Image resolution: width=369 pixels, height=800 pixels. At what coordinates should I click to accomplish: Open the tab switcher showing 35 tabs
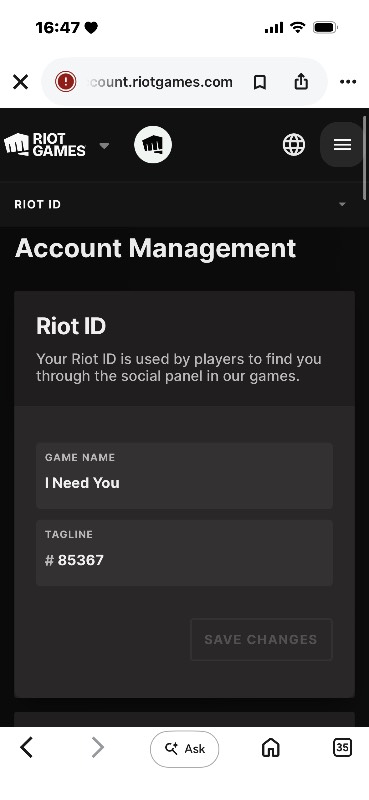(342, 747)
